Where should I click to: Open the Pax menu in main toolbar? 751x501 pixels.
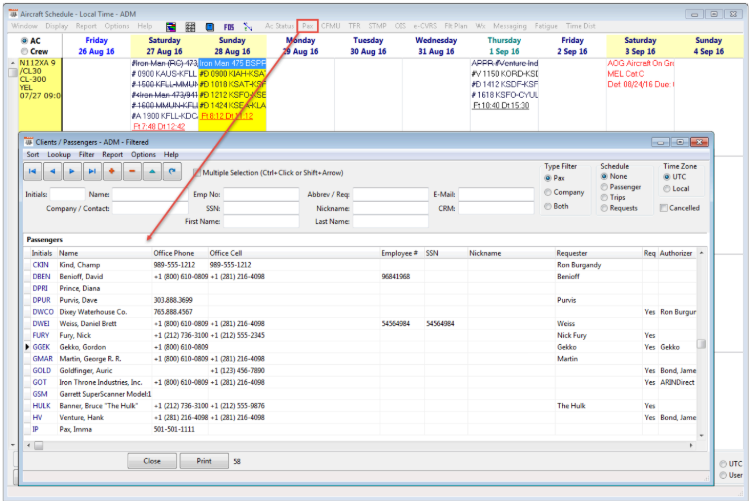pyautogui.click(x=308, y=25)
